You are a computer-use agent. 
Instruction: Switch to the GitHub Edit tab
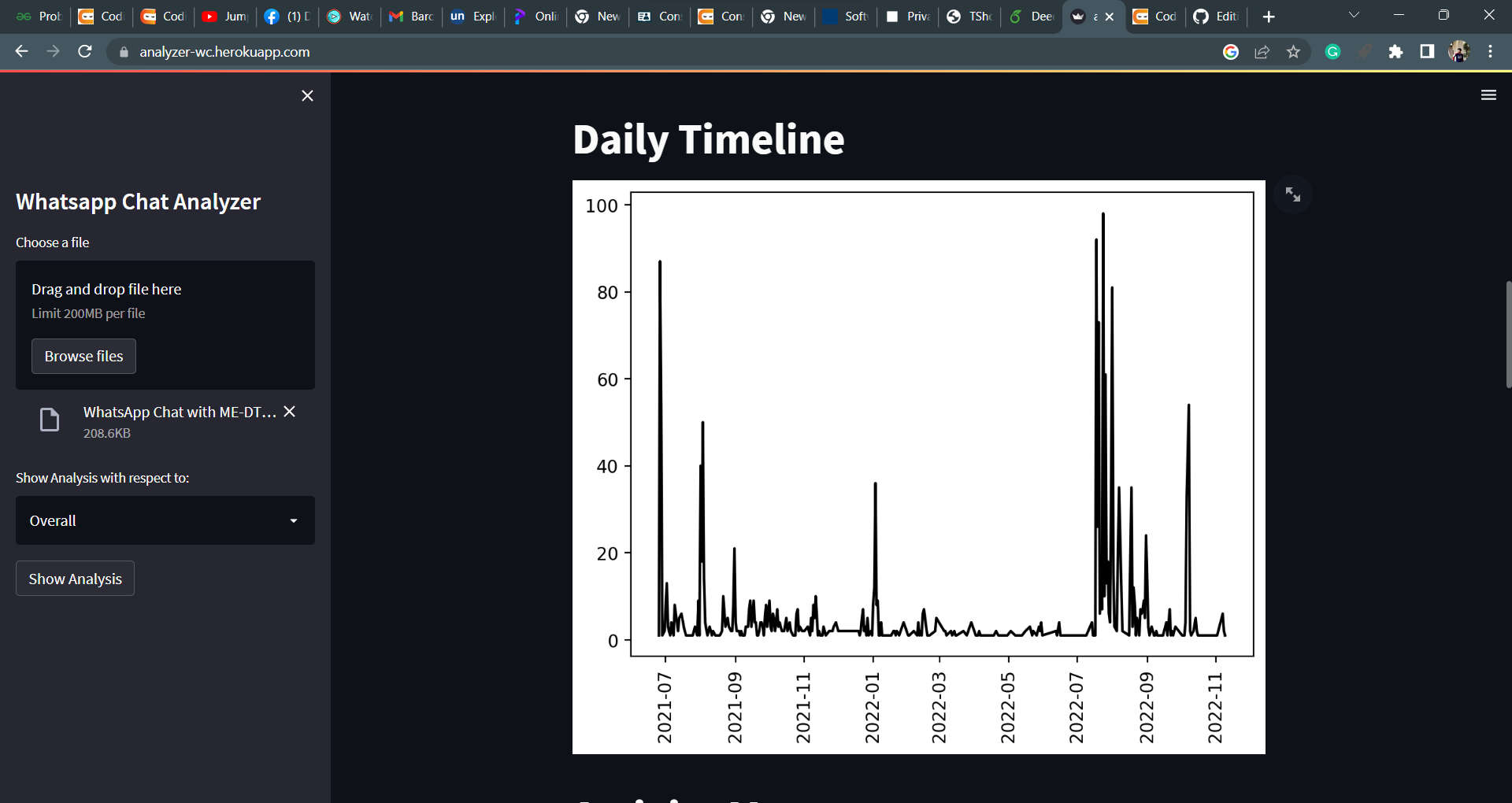[1217, 17]
